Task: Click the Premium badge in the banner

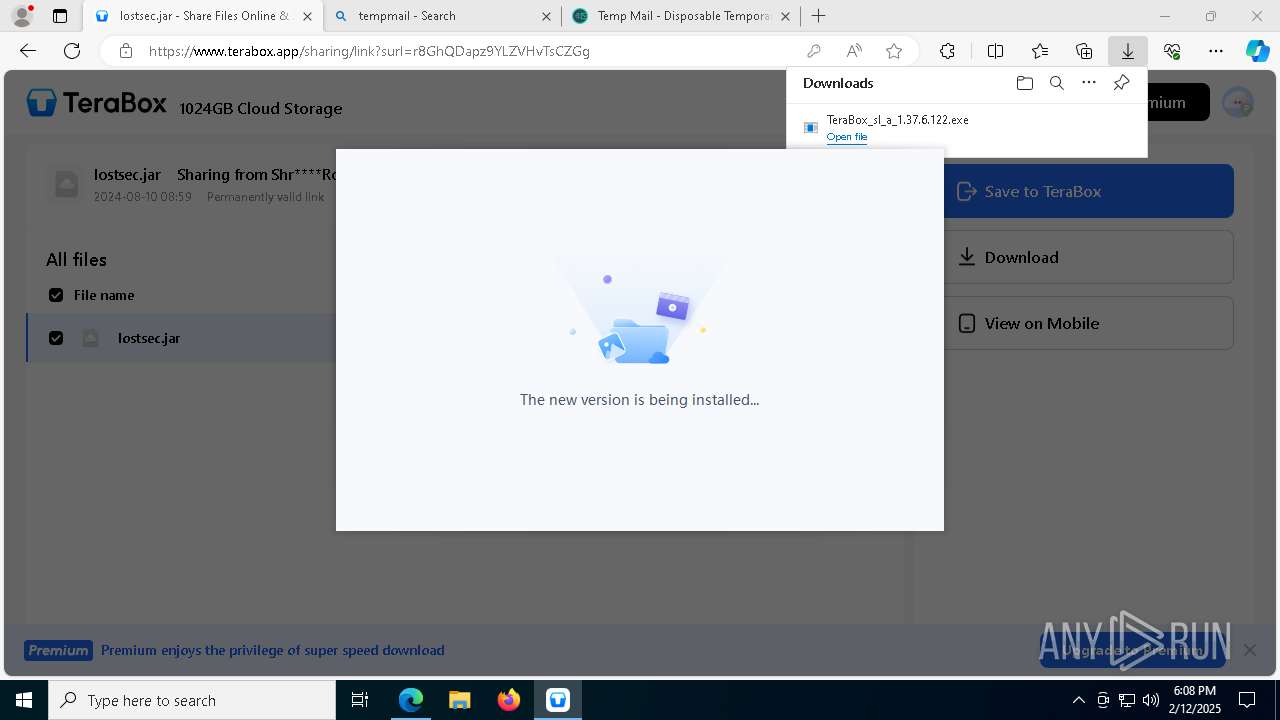Action: (58, 650)
